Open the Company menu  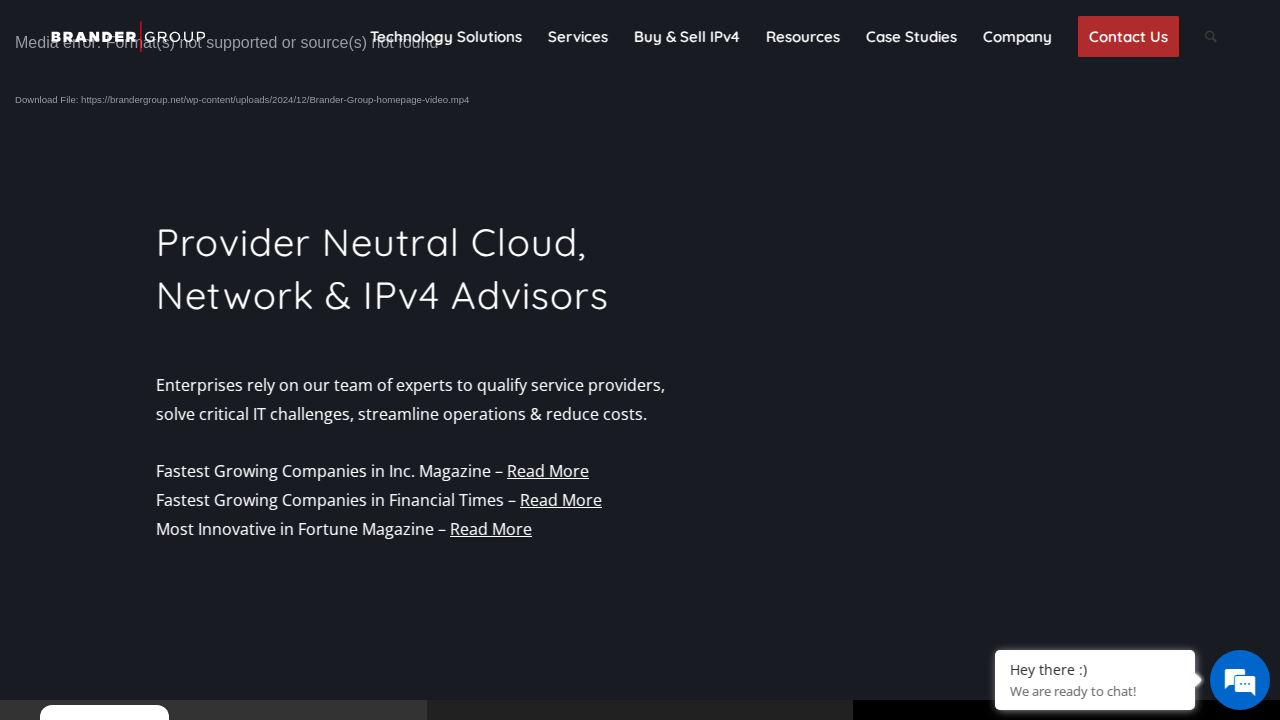(1017, 37)
